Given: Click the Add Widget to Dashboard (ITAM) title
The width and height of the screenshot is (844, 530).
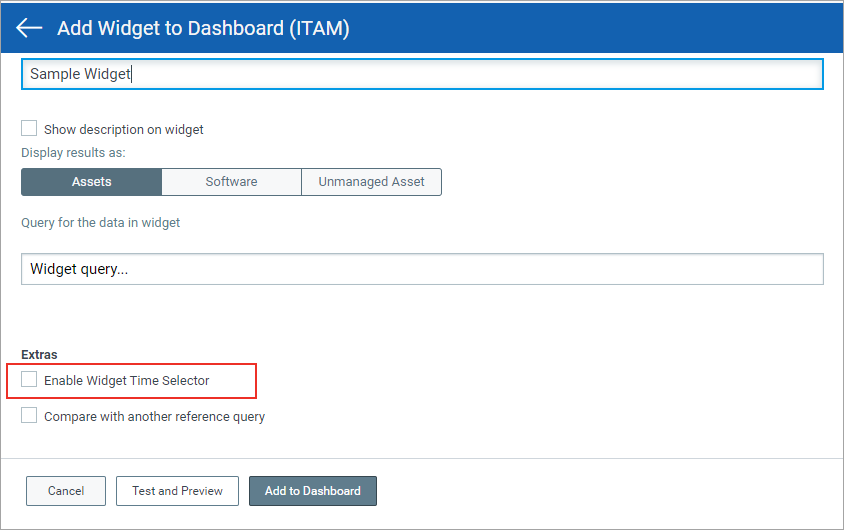Looking at the screenshot, I should (203, 28).
